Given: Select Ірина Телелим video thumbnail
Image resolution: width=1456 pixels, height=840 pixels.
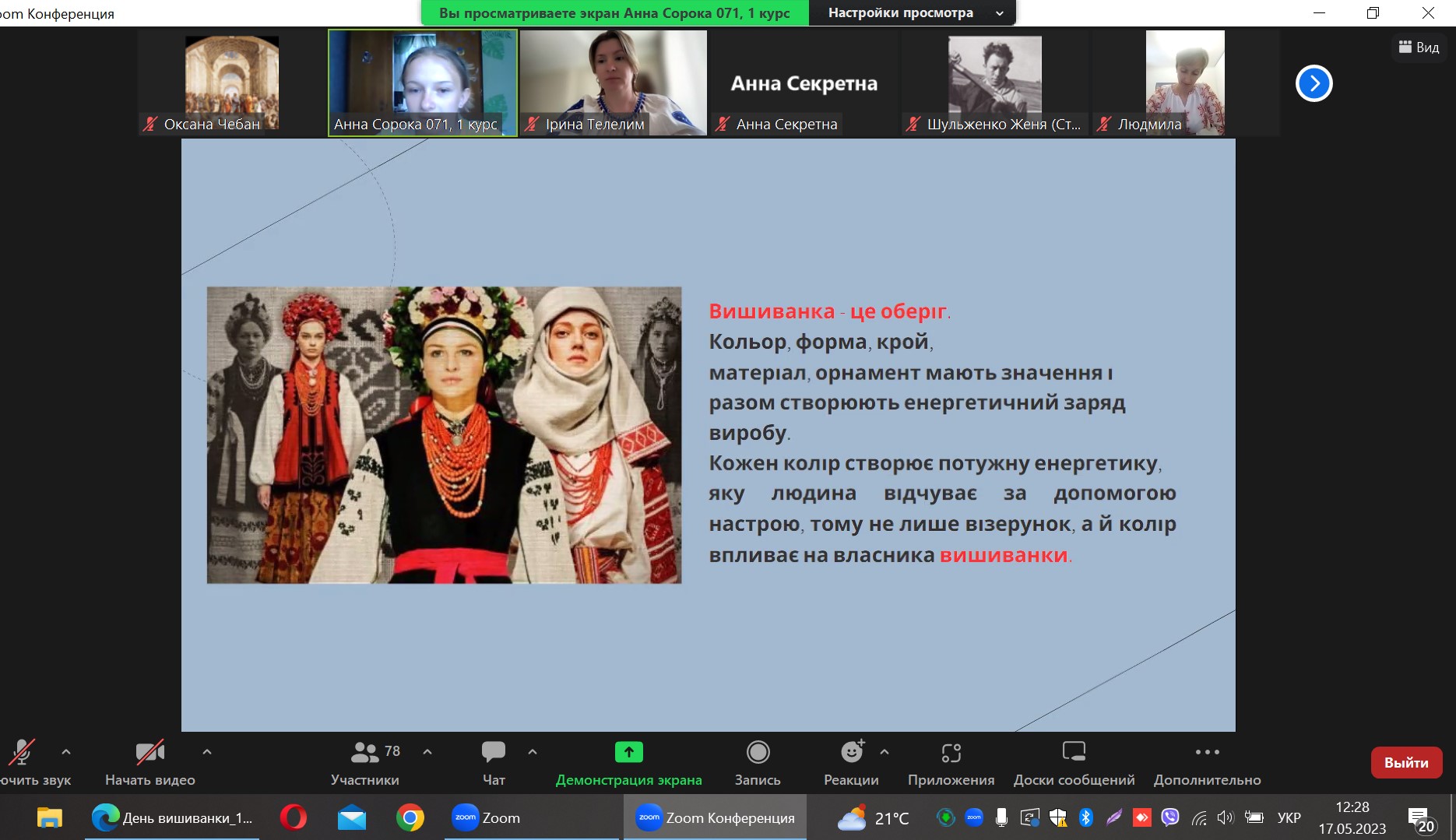Looking at the screenshot, I should coord(613,83).
